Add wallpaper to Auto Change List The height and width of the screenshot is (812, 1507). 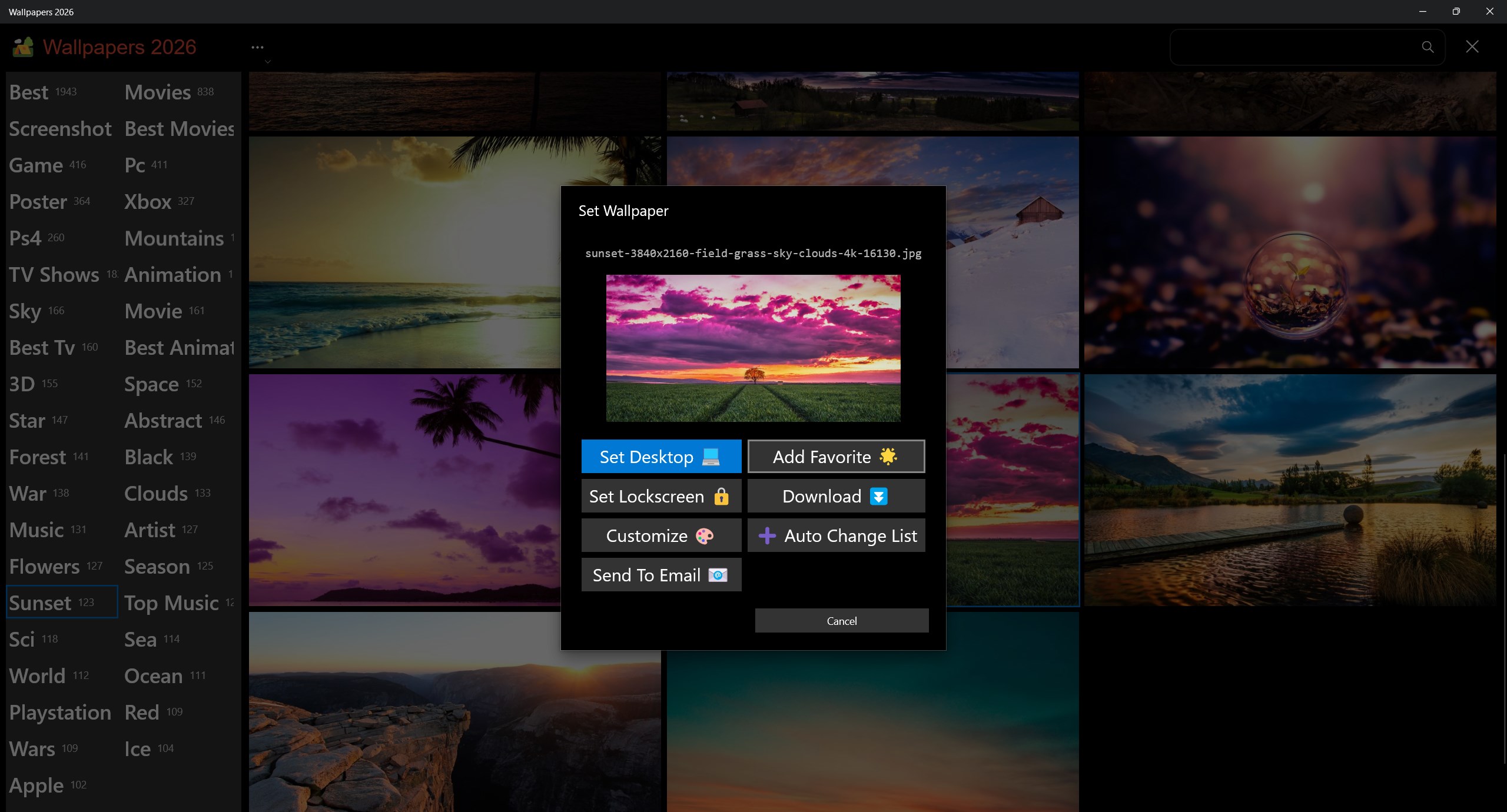836,535
